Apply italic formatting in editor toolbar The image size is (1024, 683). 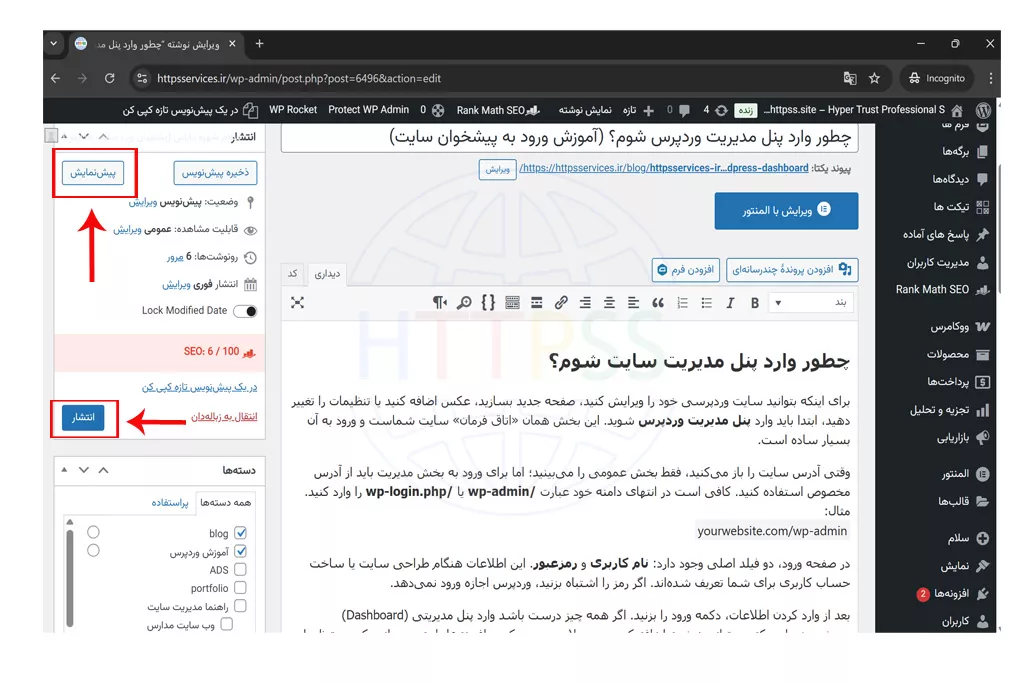(731, 302)
